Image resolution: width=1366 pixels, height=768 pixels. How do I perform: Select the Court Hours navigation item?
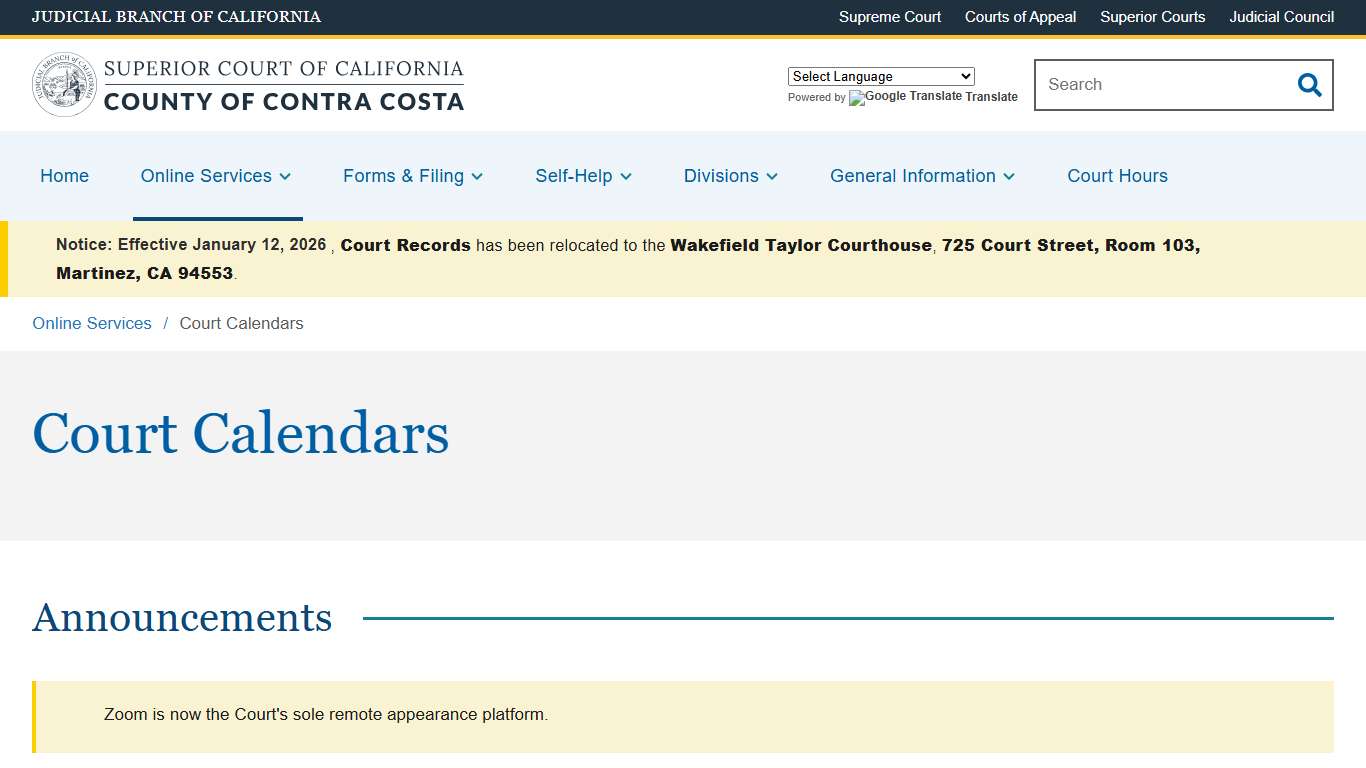pyautogui.click(x=1117, y=176)
